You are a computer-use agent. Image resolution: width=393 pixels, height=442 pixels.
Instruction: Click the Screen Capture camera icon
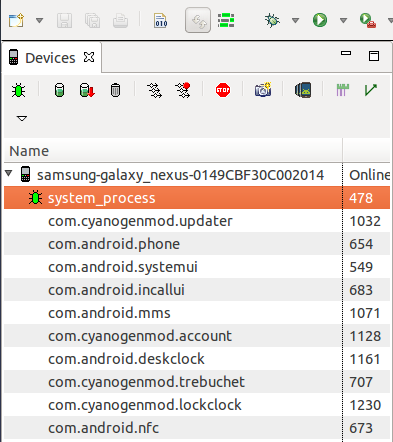(263, 90)
